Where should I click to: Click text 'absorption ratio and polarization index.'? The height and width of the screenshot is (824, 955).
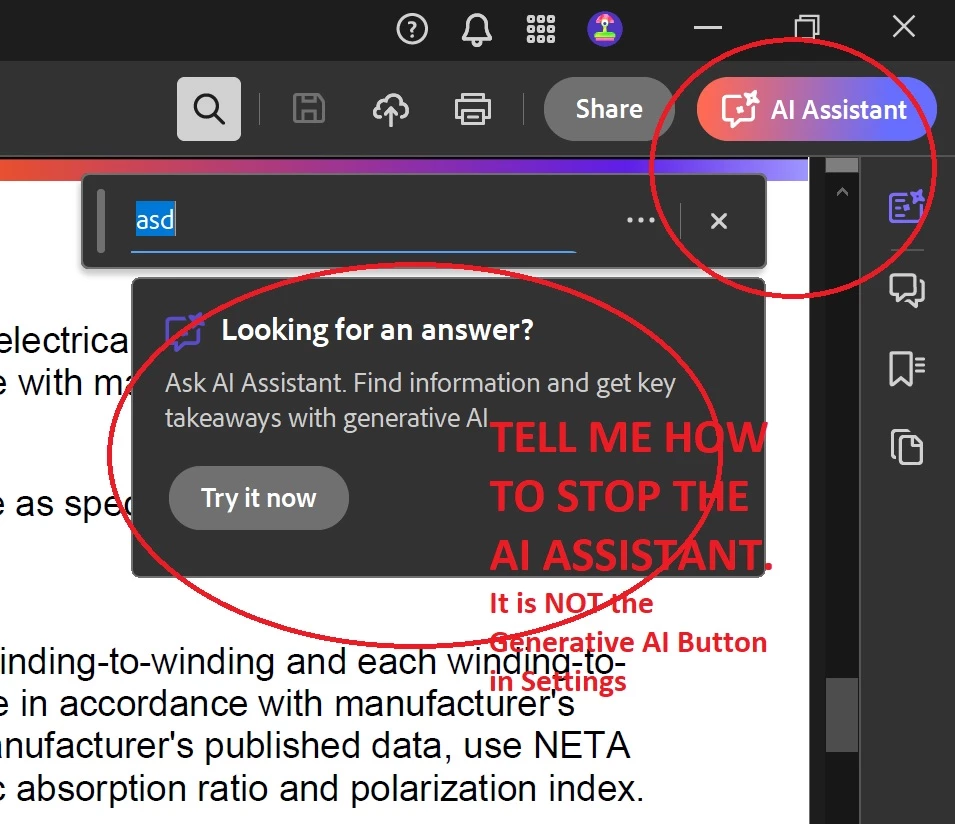coord(329,789)
